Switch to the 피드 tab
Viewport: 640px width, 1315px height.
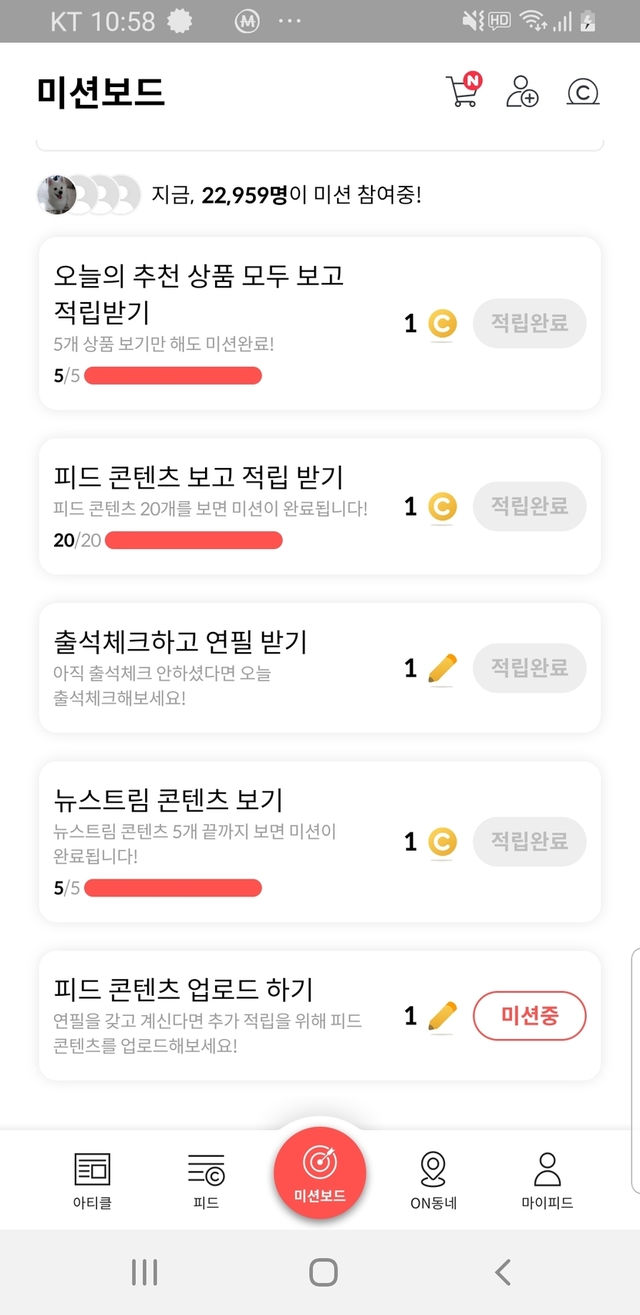coord(206,1181)
